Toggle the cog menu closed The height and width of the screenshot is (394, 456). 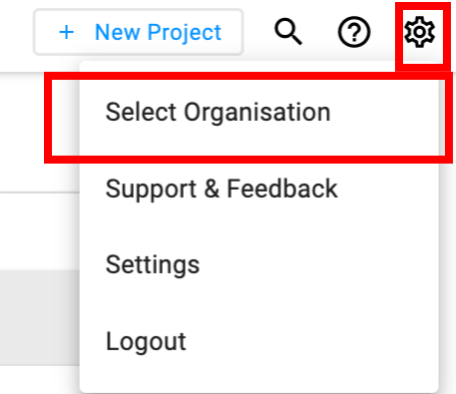(419, 32)
